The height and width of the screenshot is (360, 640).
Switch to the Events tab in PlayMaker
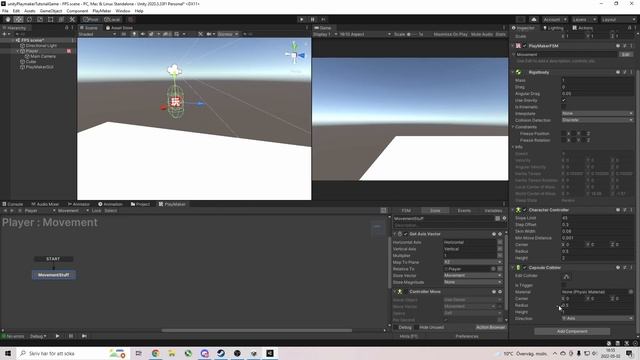click(x=464, y=211)
